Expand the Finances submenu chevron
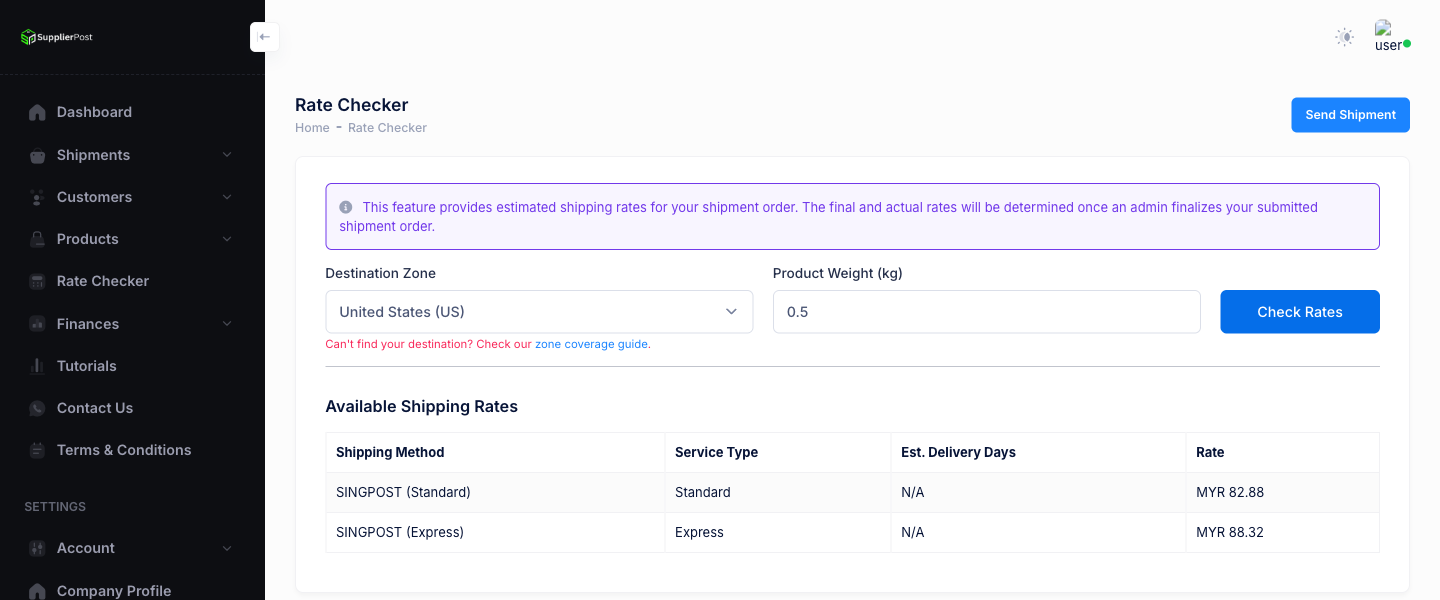This screenshot has width=1440, height=600. tap(227, 323)
